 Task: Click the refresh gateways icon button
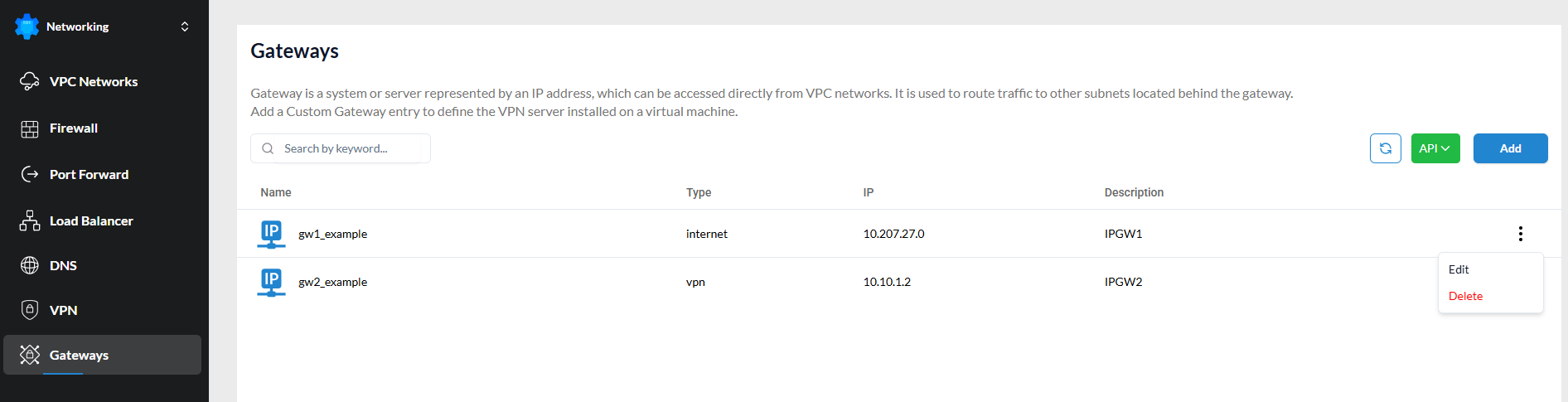(x=1385, y=148)
